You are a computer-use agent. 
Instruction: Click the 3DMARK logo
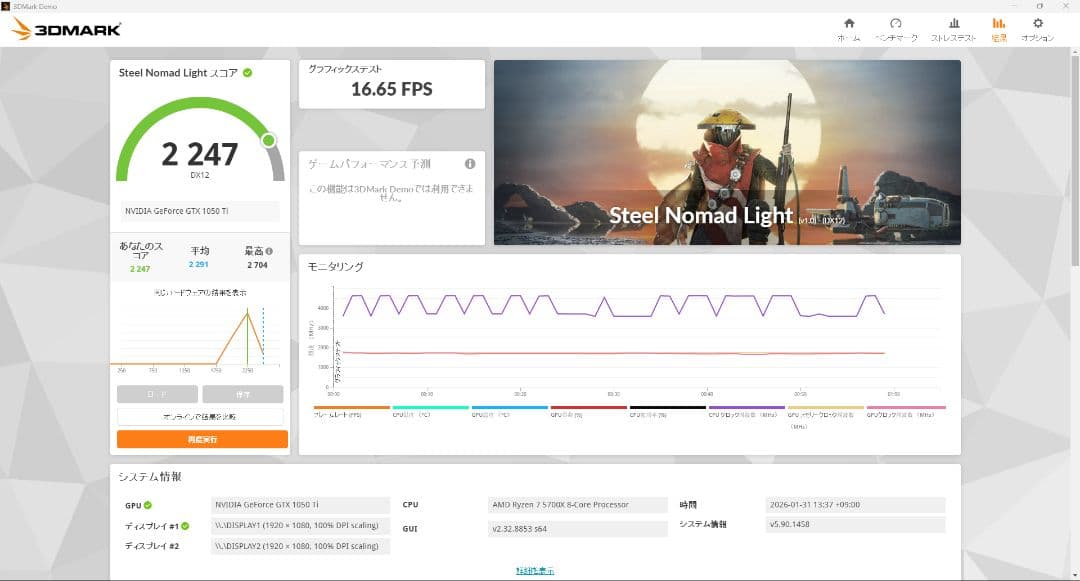coord(62,27)
